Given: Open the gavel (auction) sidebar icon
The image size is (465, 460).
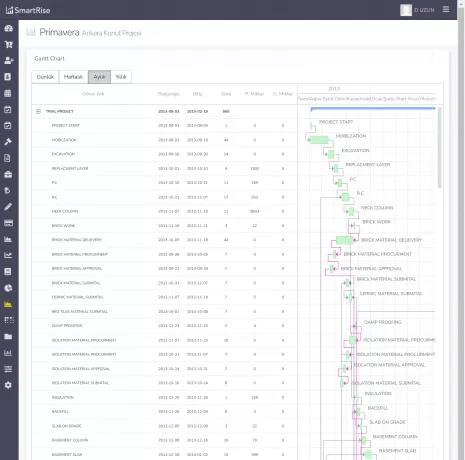Looking at the screenshot, I should point(8,142).
